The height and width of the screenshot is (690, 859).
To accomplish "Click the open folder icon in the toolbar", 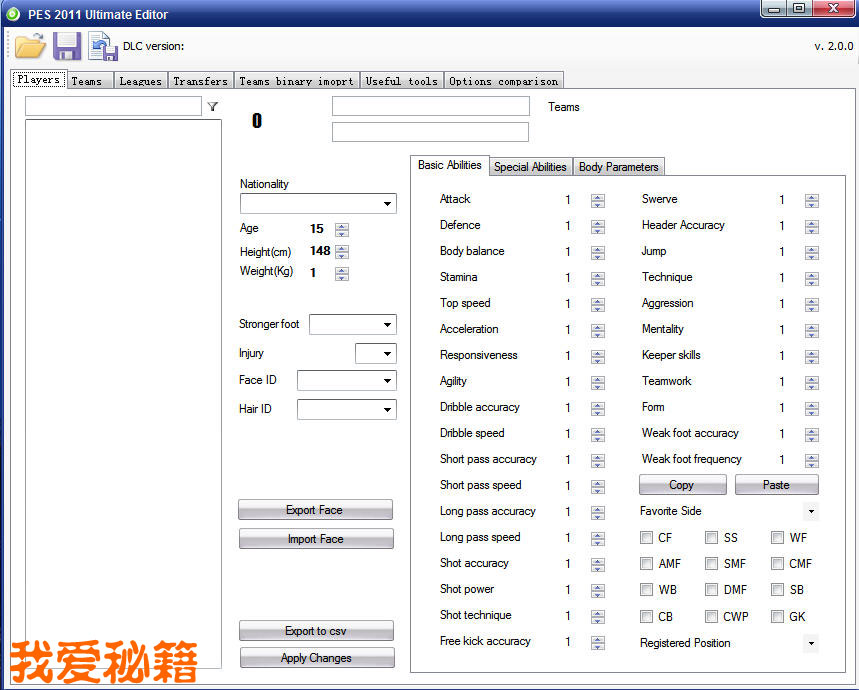I will point(30,46).
